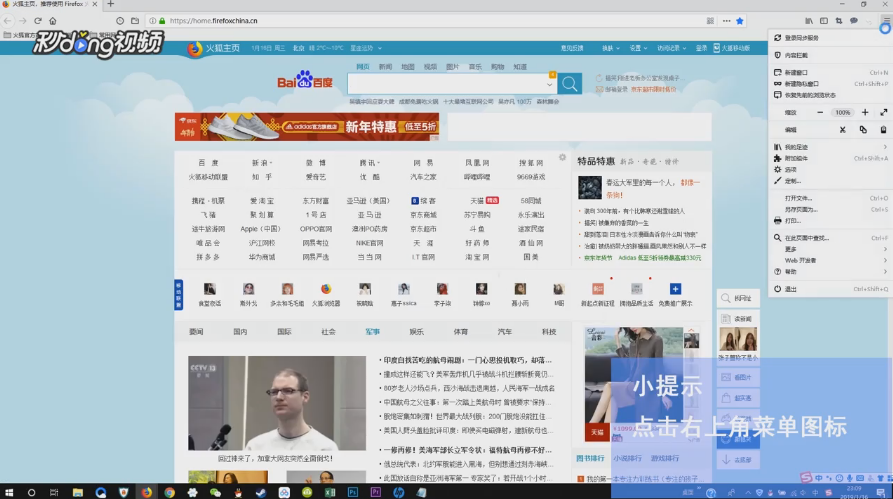This screenshot has width=893, height=499.
Task: Open the settings dropdown in blue header
Action: click(638, 48)
